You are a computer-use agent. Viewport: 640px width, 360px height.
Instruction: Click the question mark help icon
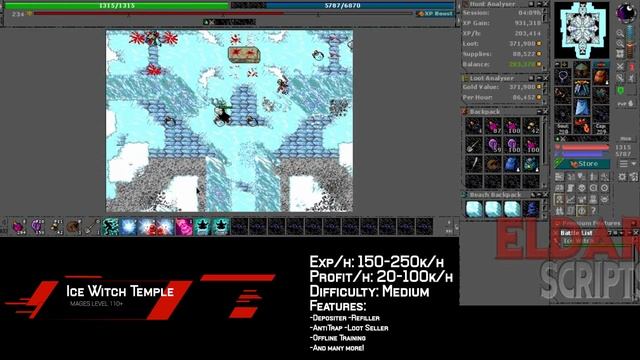[x=593, y=211]
